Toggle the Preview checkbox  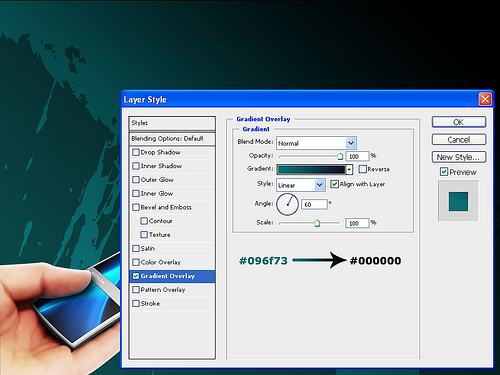coord(444,172)
